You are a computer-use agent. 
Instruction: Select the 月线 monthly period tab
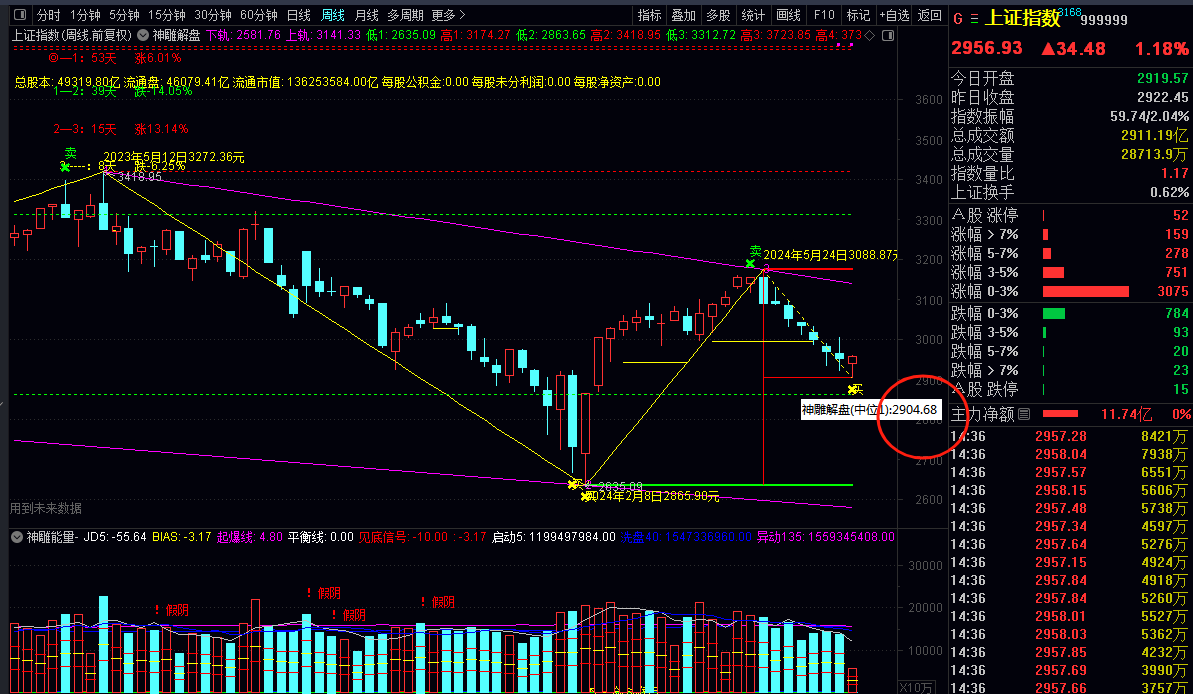(367, 15)
